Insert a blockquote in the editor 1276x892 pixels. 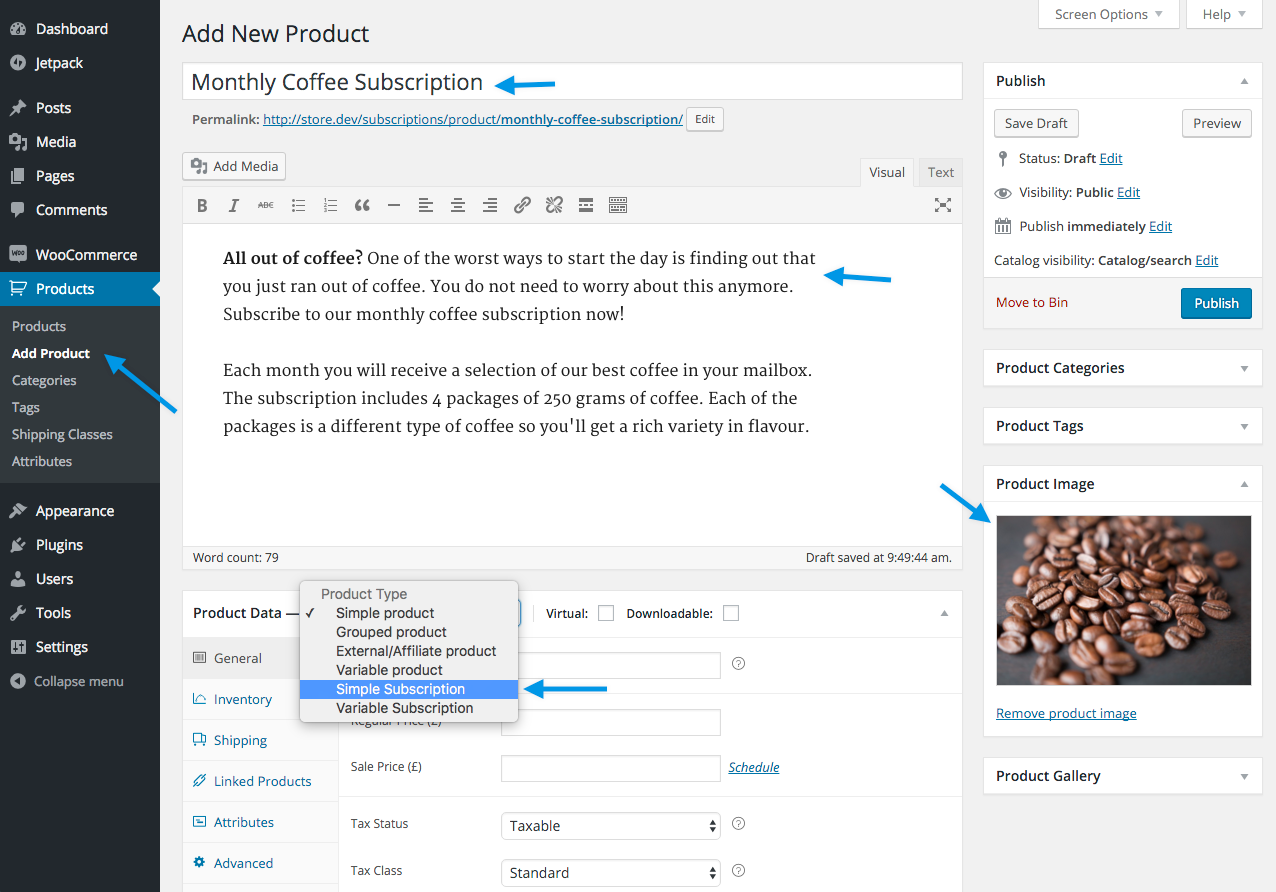click(362, 205)
